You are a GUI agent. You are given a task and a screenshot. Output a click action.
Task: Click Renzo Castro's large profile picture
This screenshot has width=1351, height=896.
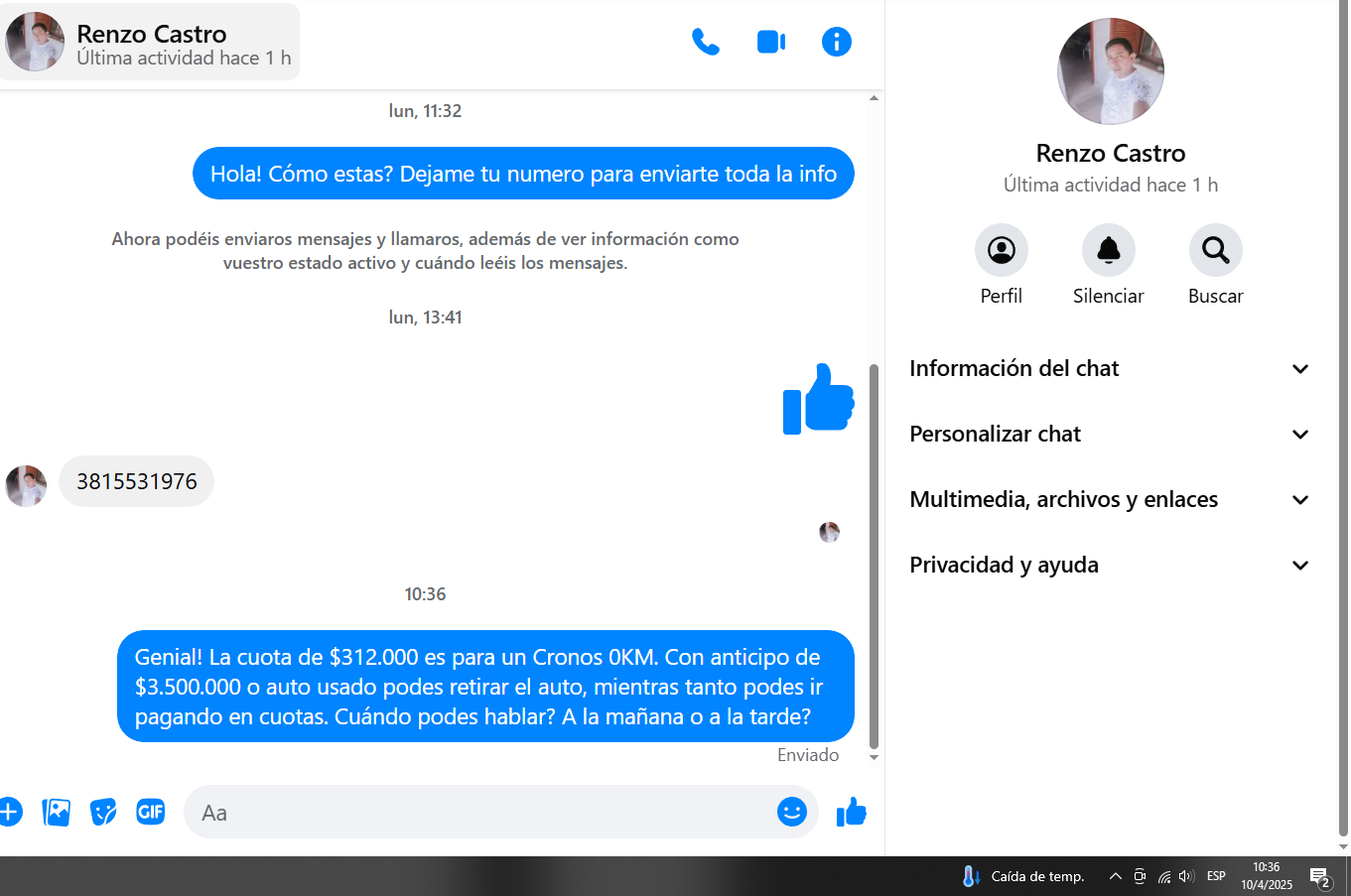point(1110,71)
